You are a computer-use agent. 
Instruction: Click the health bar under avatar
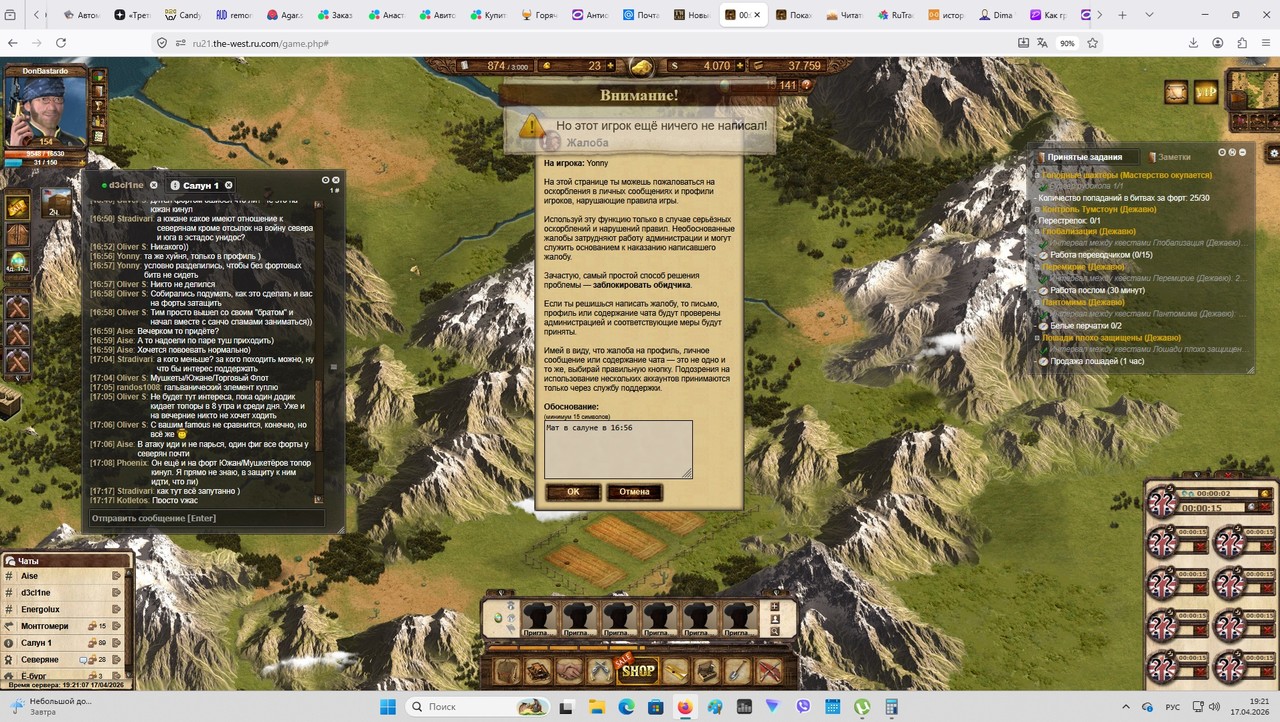click(x=46, y=153)
